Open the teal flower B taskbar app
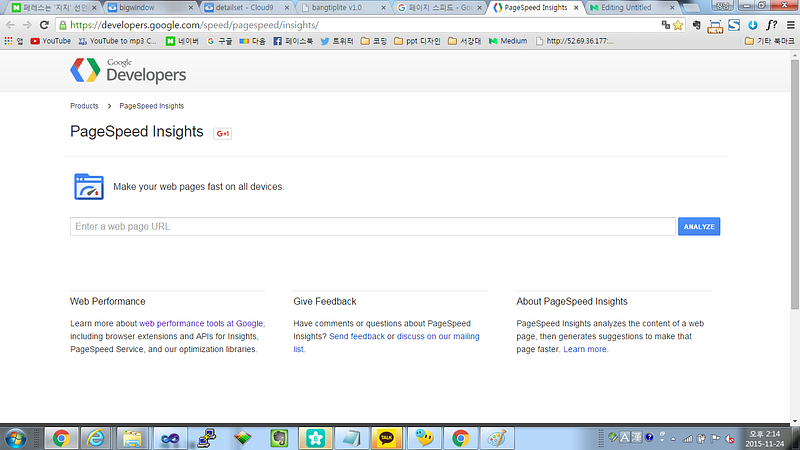 coord(315,438)
